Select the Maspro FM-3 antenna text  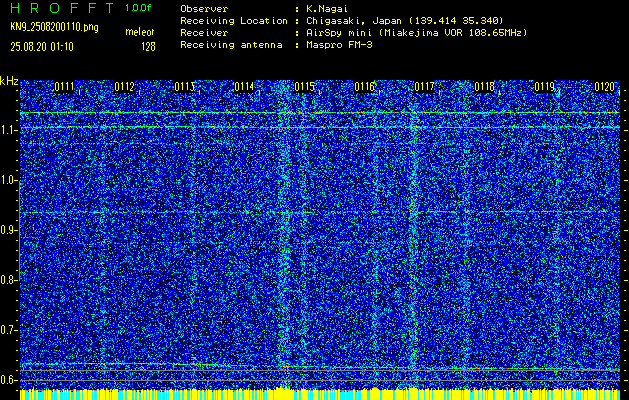coord(339,45)
